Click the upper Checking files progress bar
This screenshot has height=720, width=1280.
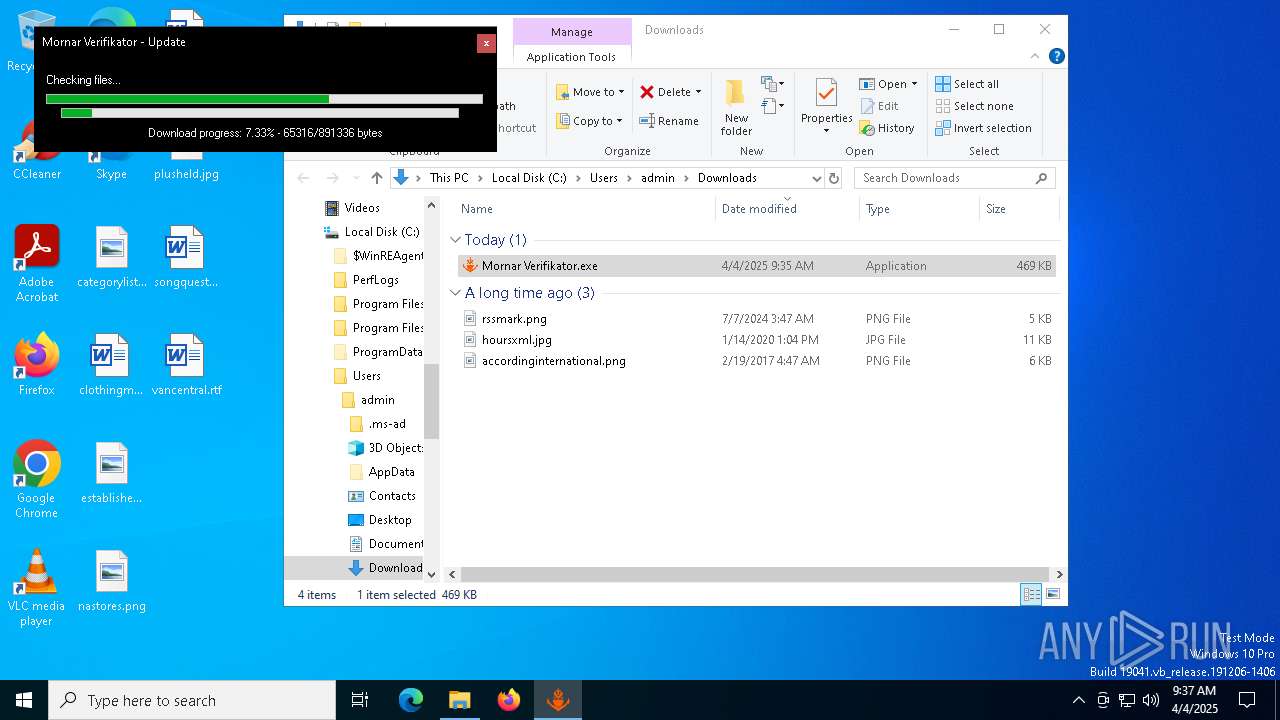pyautogui.click(x=264, y=99)
